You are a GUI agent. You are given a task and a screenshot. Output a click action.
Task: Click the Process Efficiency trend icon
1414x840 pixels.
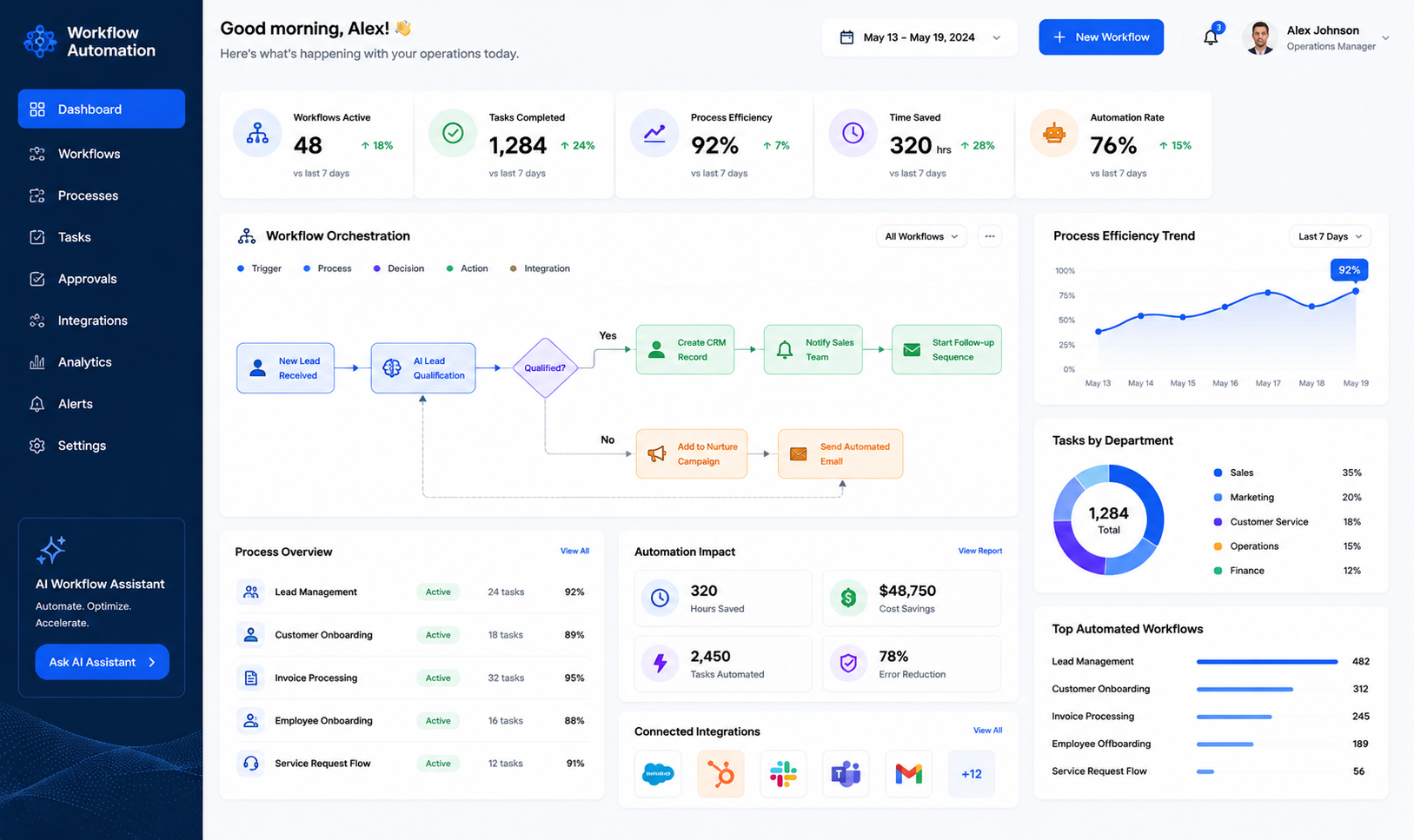pyautogui.click(x=654, y=133)
